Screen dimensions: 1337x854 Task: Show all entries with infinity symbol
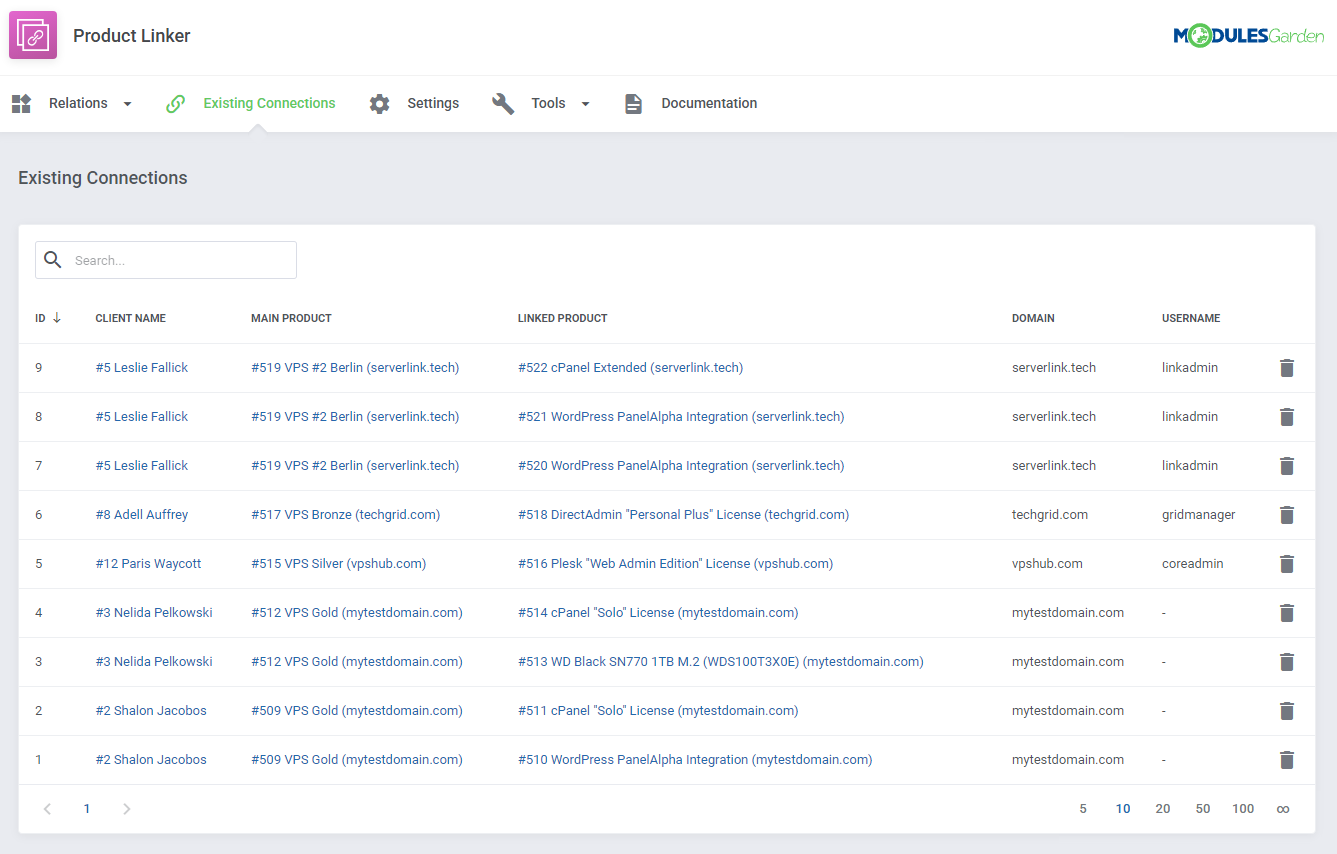click(x=1283, y=809)
